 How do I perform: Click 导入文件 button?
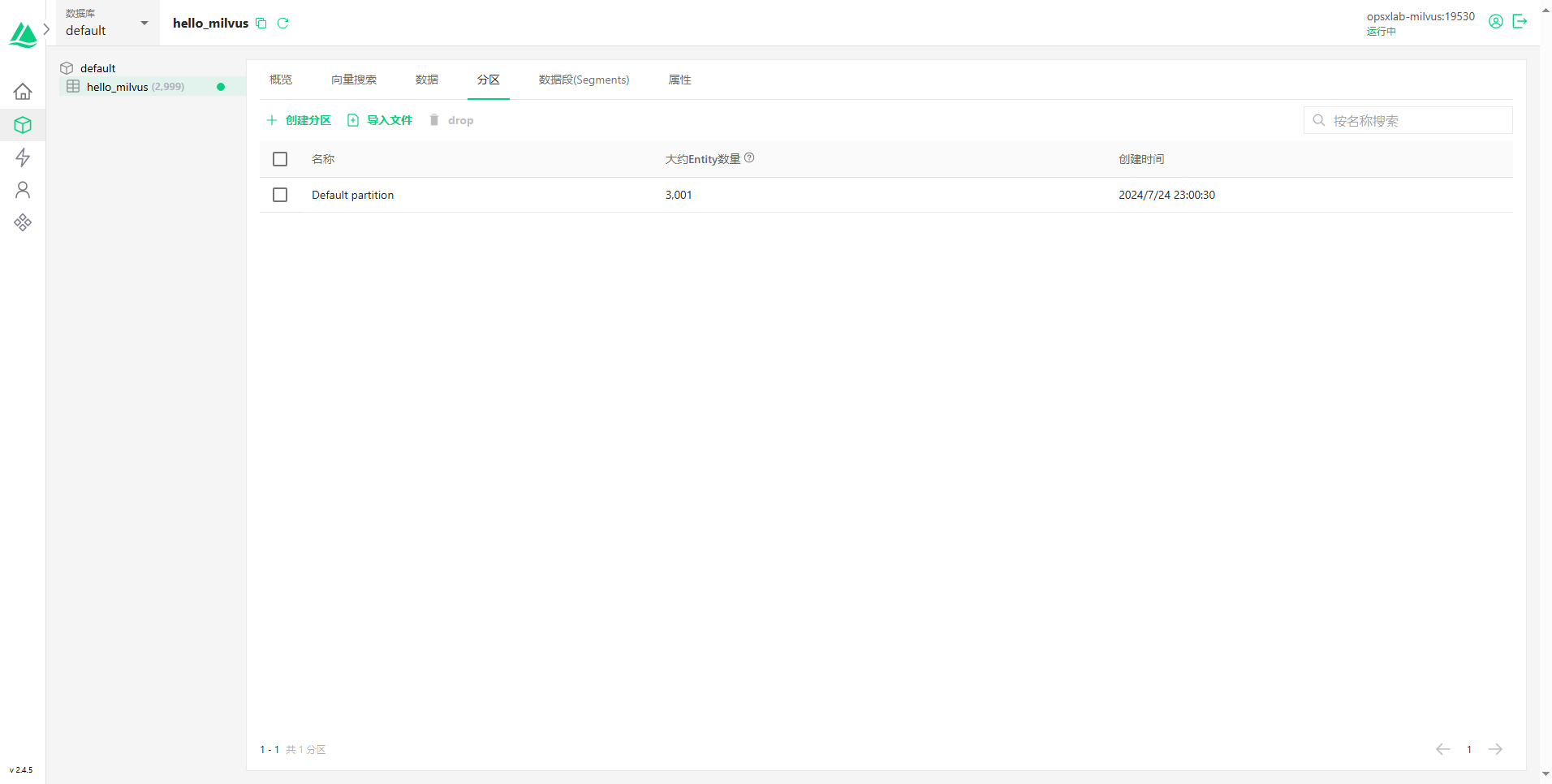(x=380, y=120)
